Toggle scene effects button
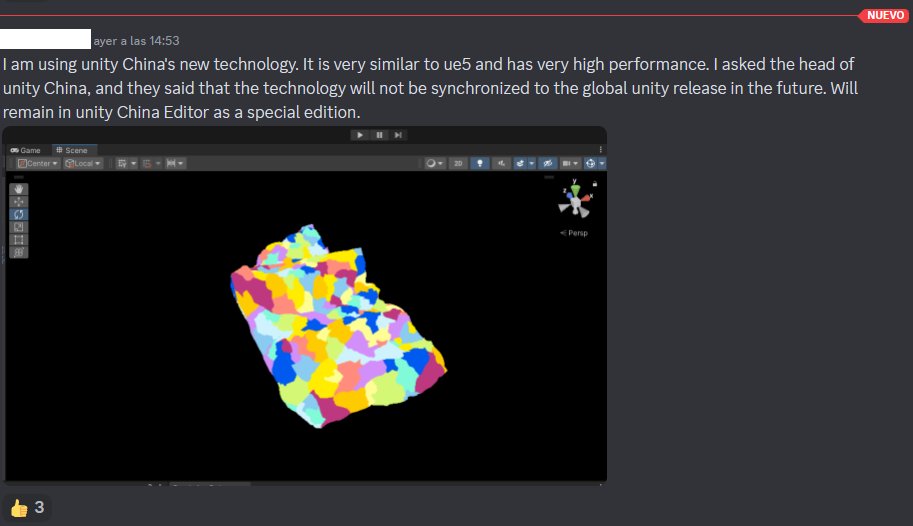Image resolution: width=913 pixels, height=526 pixels. click(520, 164)
